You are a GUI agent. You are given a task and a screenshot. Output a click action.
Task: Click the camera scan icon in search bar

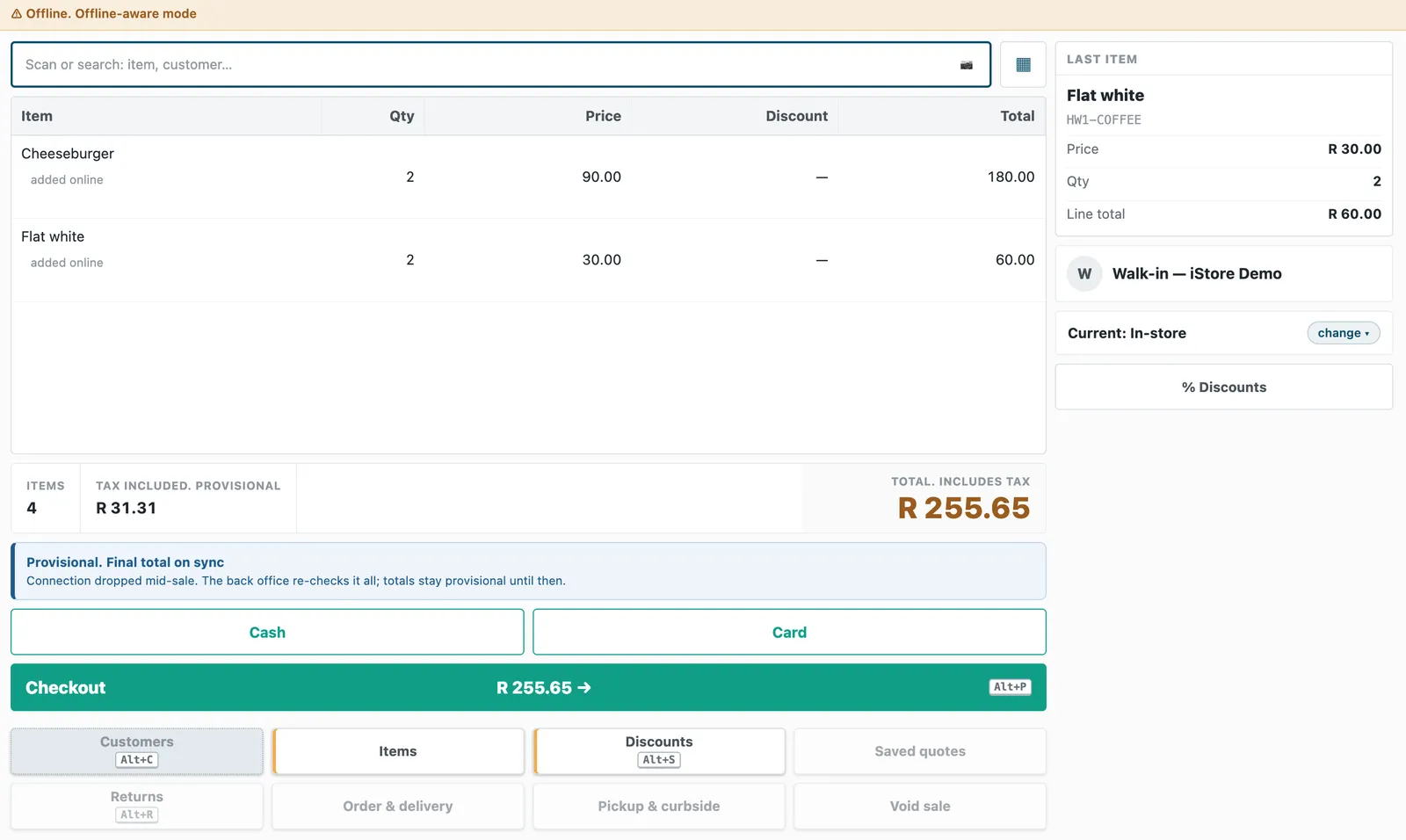(967, 65)
